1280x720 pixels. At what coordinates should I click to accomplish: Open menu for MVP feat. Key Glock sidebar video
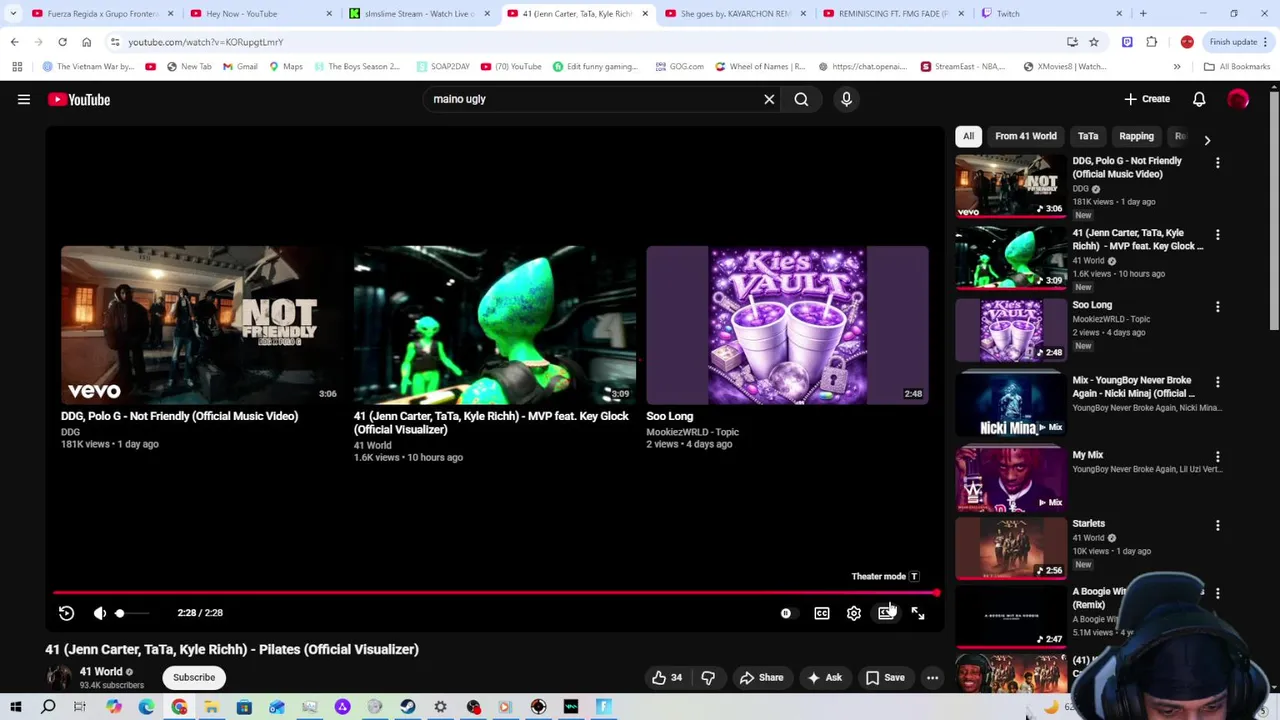point(1217,234)
